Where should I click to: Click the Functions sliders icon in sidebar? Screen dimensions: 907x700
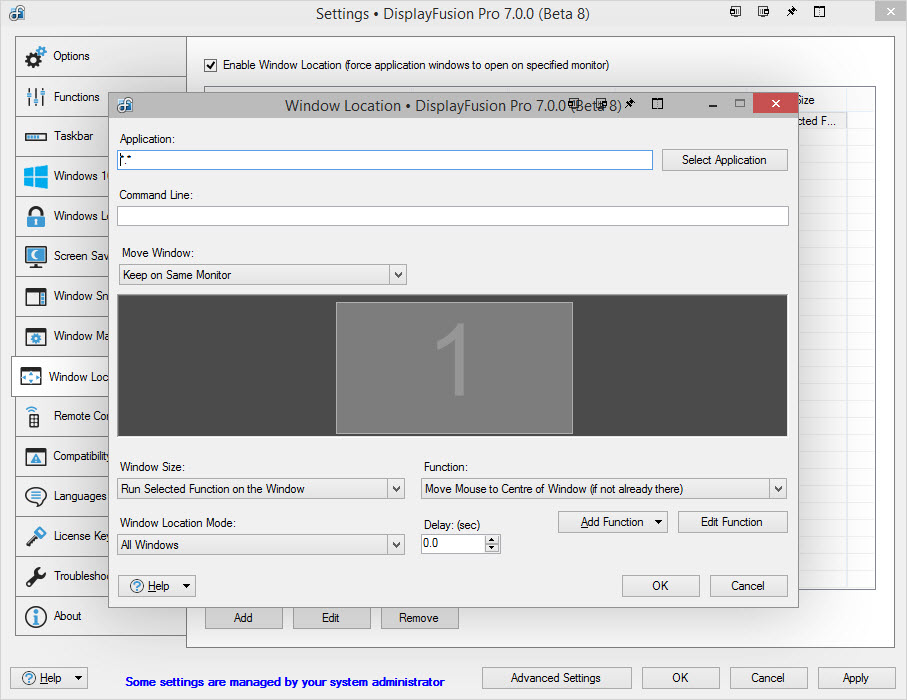(x=35, y=97)
